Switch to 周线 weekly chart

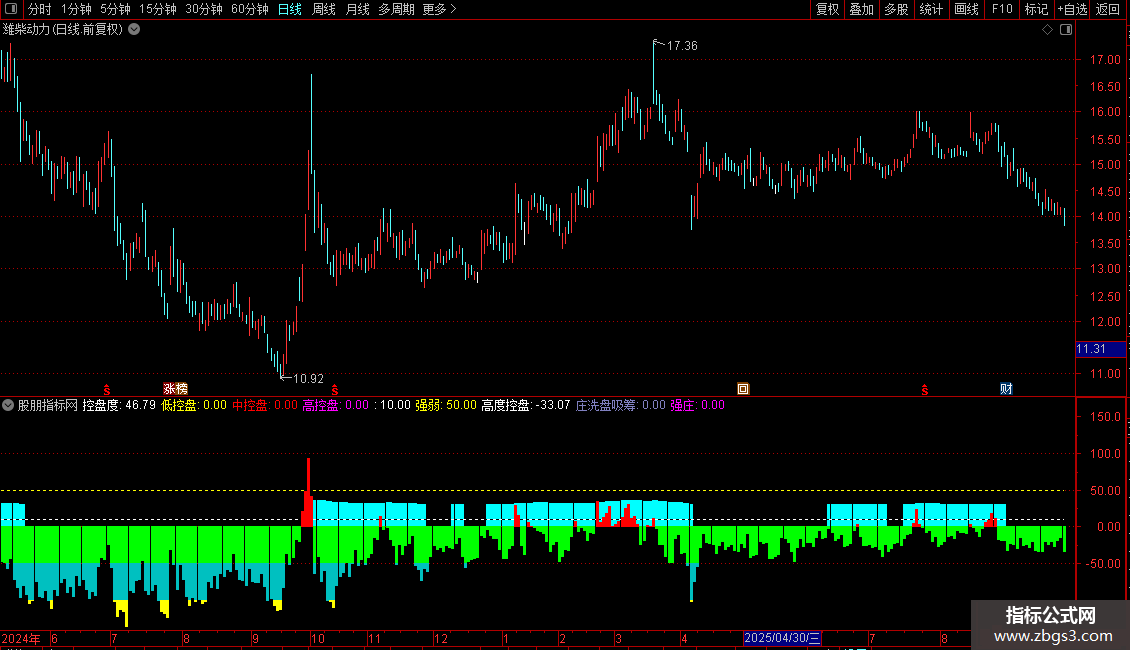[x=324, y=9]
